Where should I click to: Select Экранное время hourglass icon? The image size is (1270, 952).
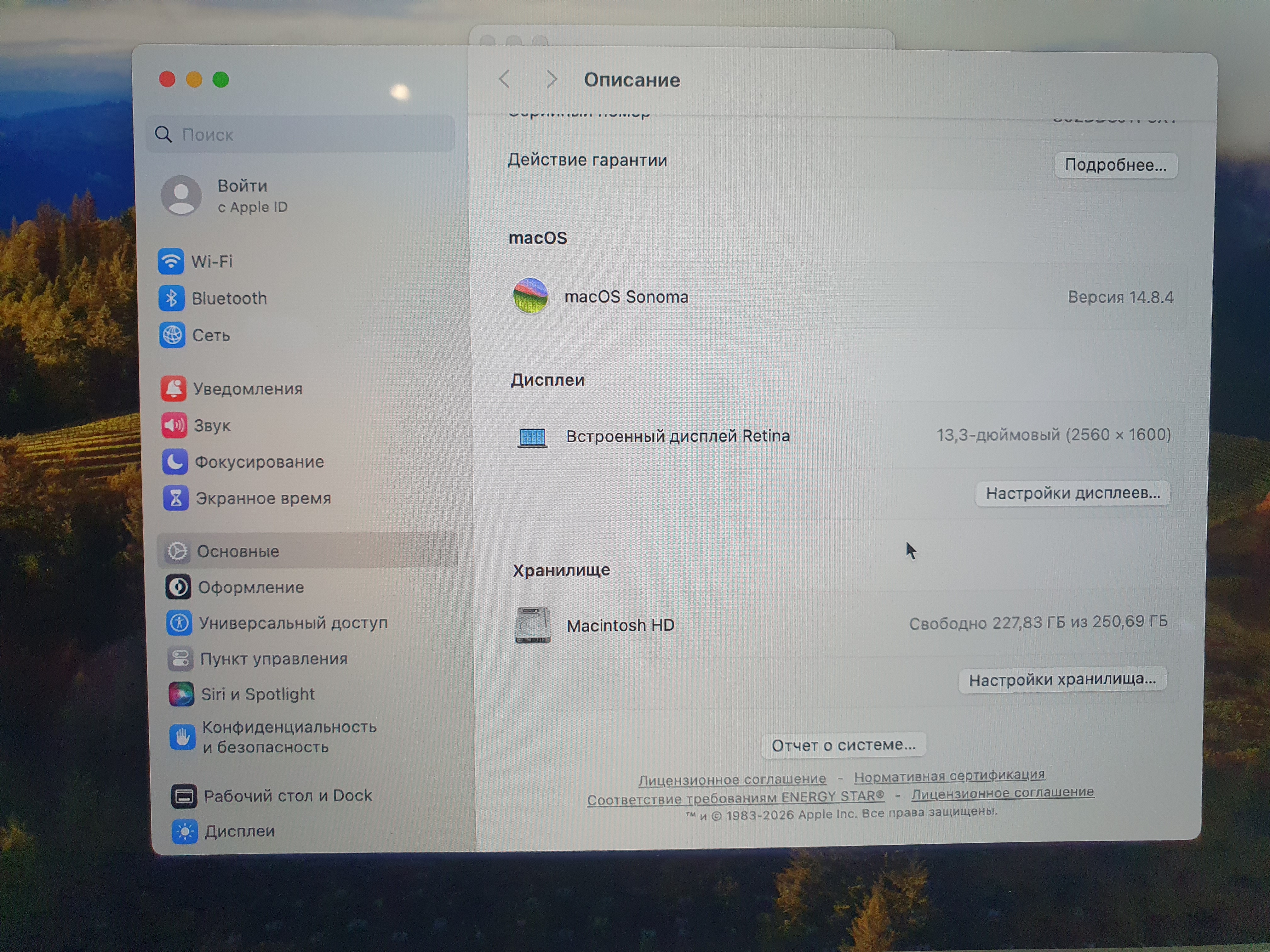(x=176, y=498)
